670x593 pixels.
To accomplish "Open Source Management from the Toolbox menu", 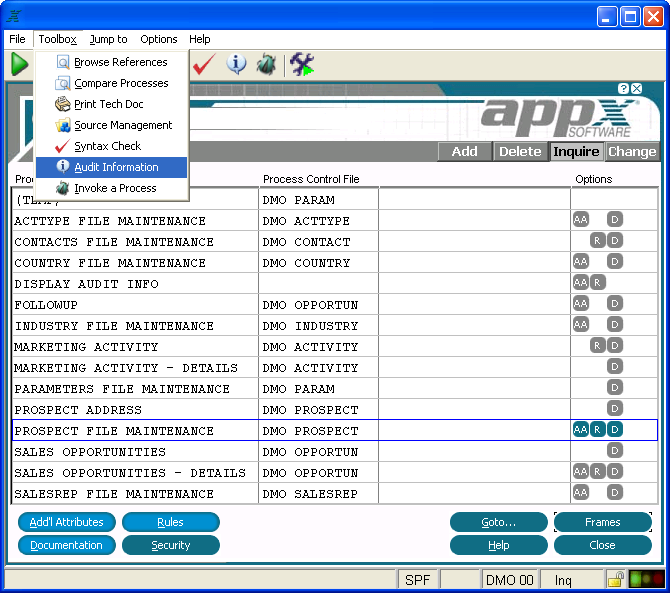I will point(112,125).
